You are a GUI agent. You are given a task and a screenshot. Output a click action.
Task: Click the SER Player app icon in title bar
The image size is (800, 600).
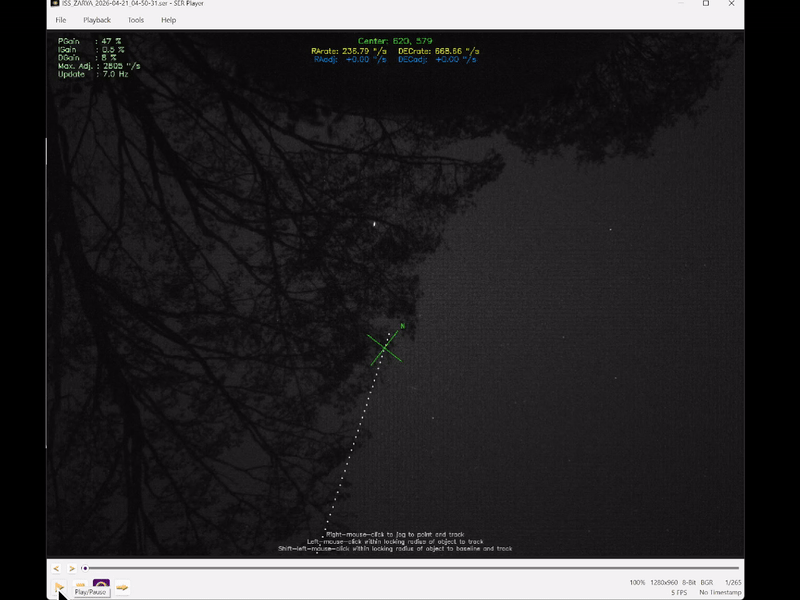pos(55,4)
